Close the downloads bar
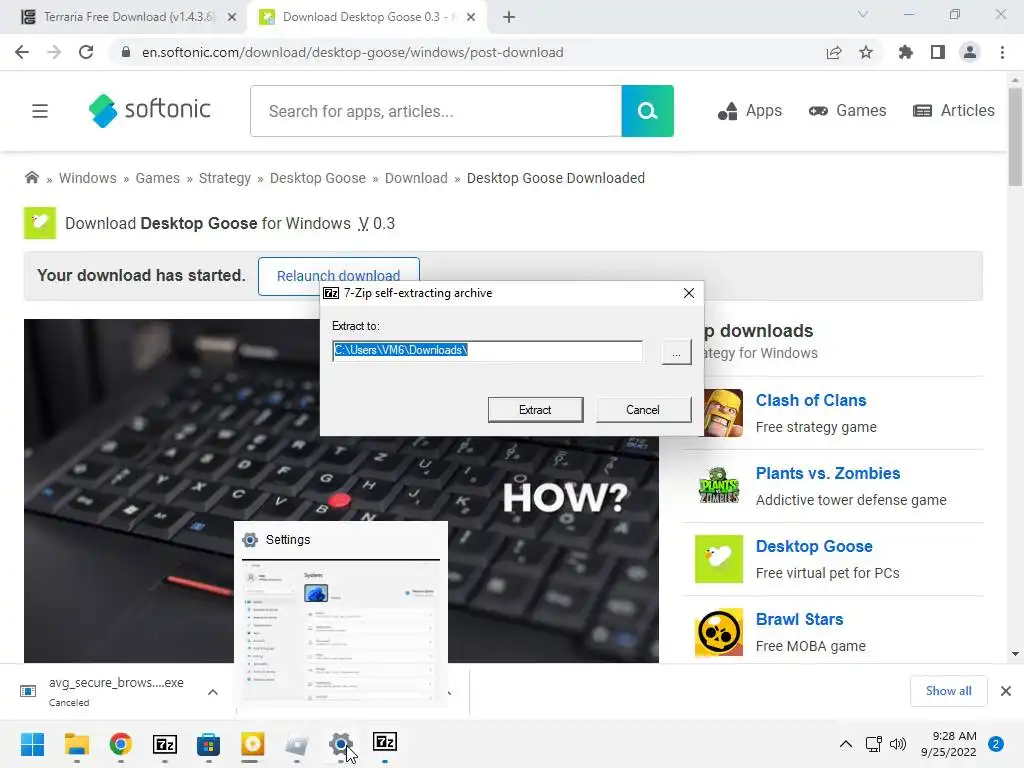 [x=1006, y=691]
